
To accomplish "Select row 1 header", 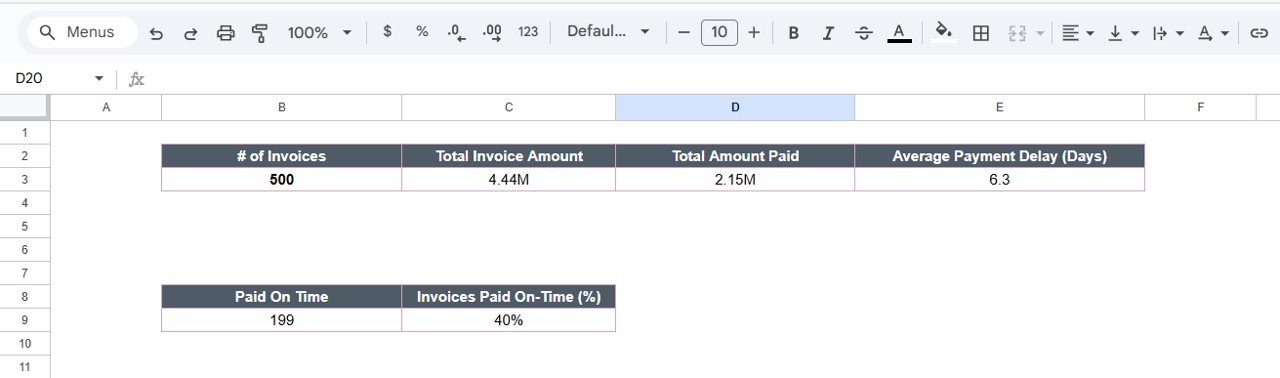I will [x=25, y=133].
